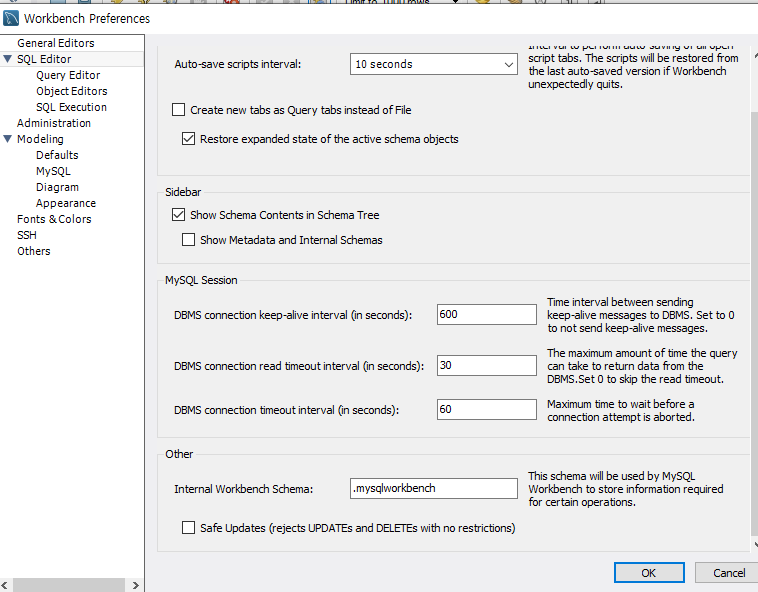Toggle Create new tabs as Query tabs checkbox
The width and height of the screenshot is (758, 592).
(178, 110)
